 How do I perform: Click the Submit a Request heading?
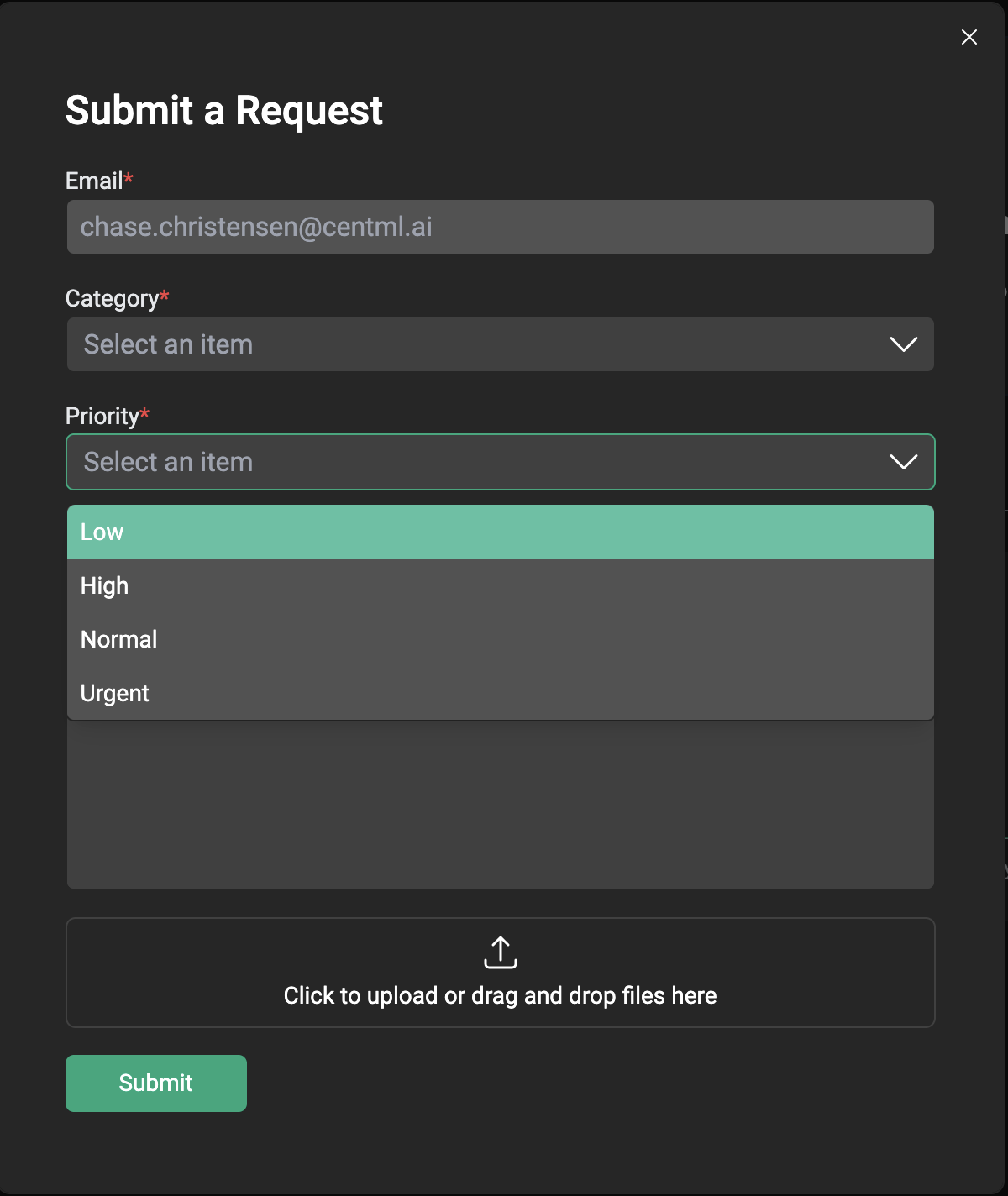point(224,111)
